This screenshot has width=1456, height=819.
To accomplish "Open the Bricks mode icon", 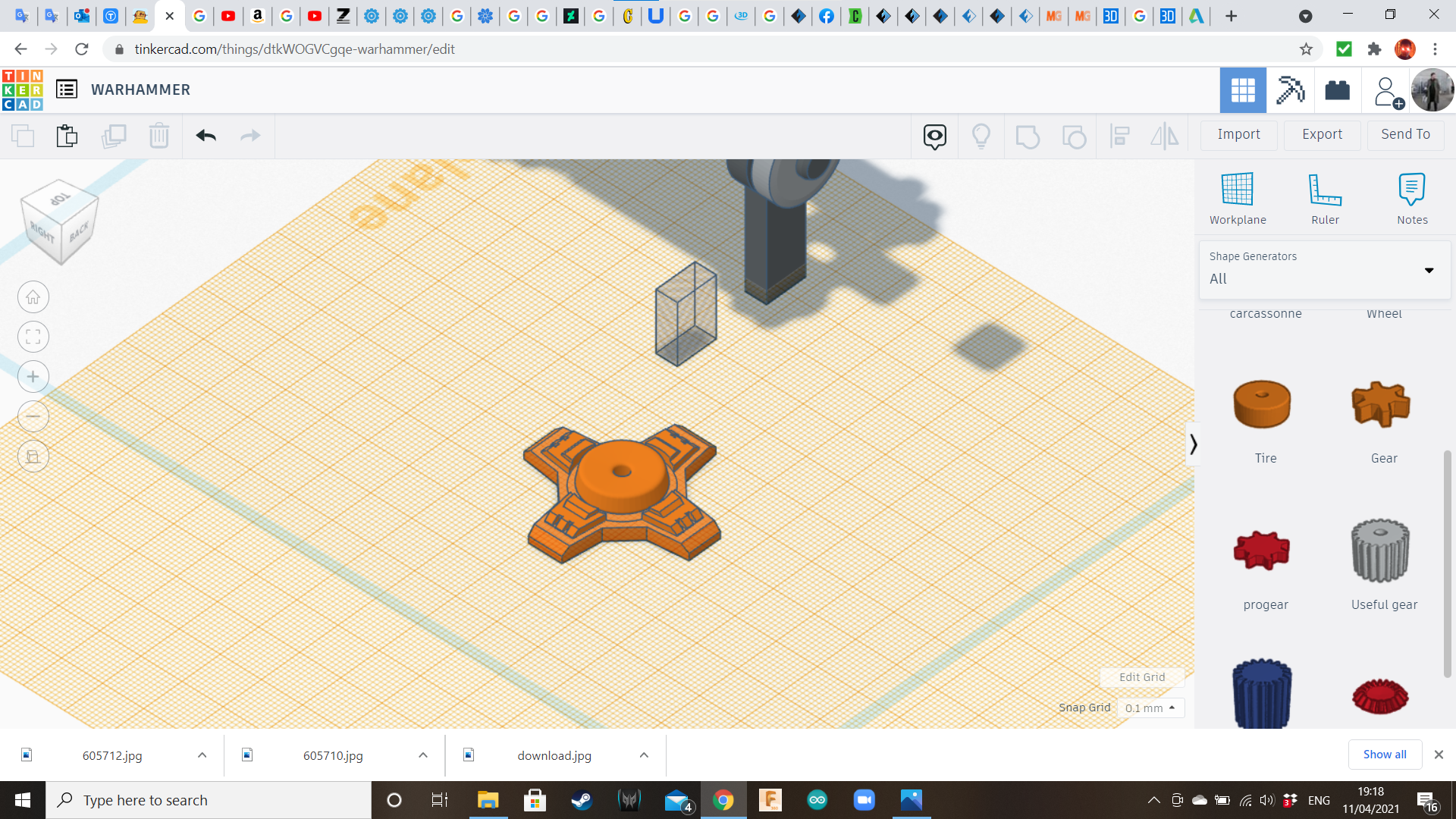I will 1337,90.
